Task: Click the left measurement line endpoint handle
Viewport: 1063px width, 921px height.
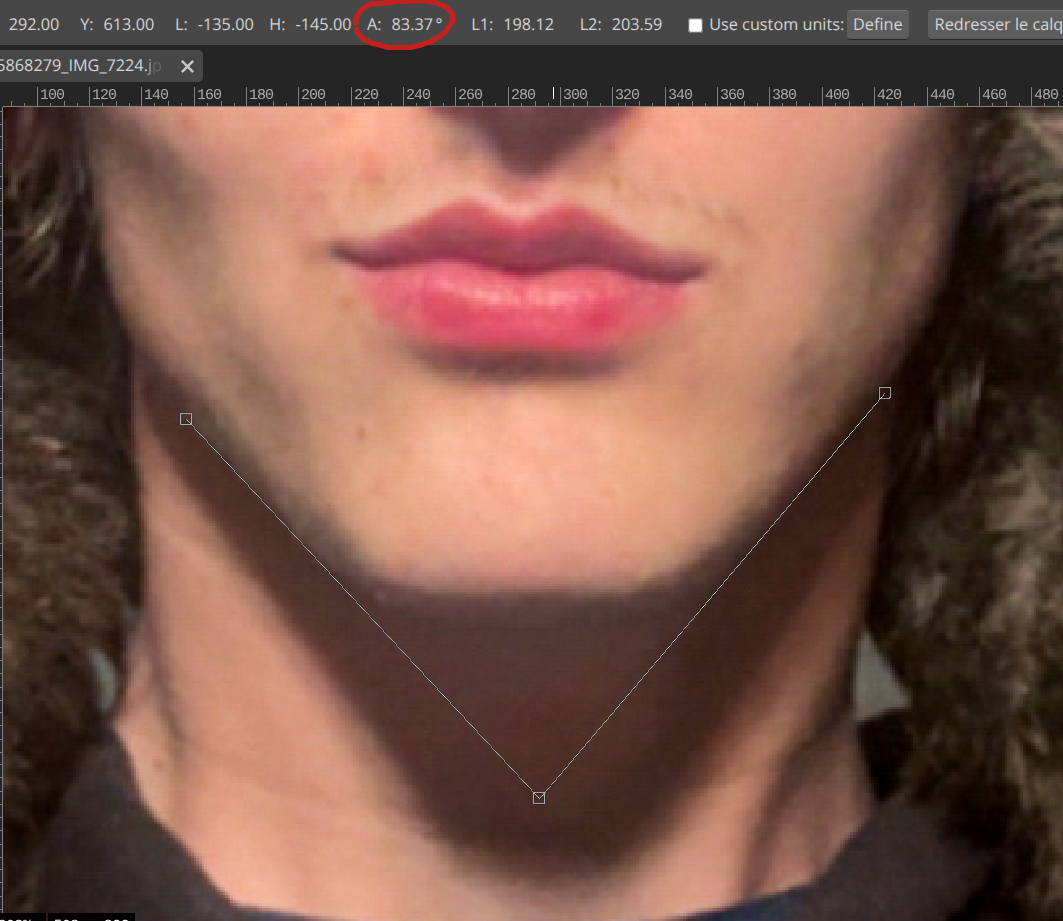Action: [186, 419]
